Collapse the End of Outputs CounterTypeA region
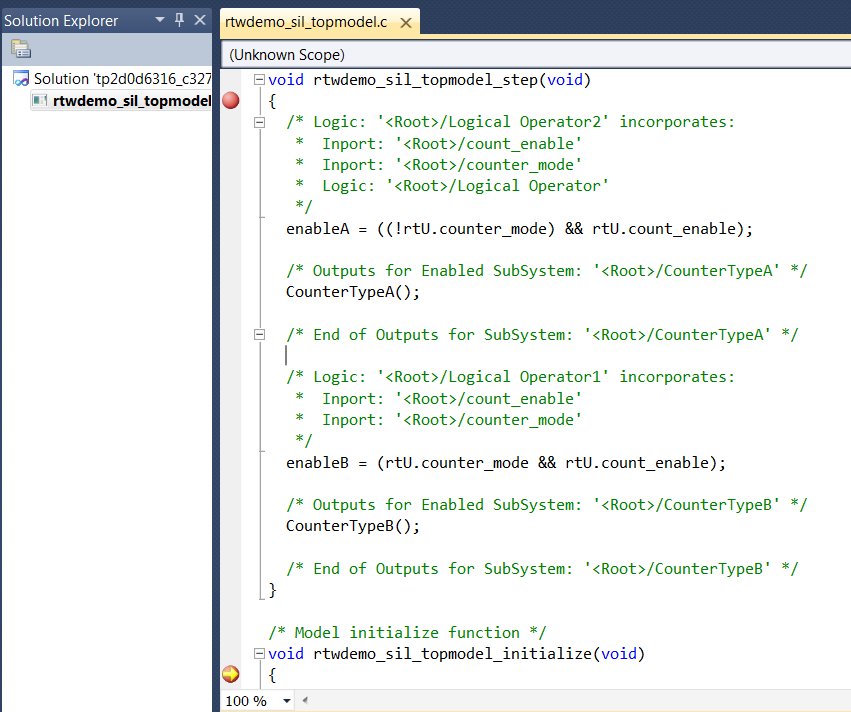 pos(260,335)
